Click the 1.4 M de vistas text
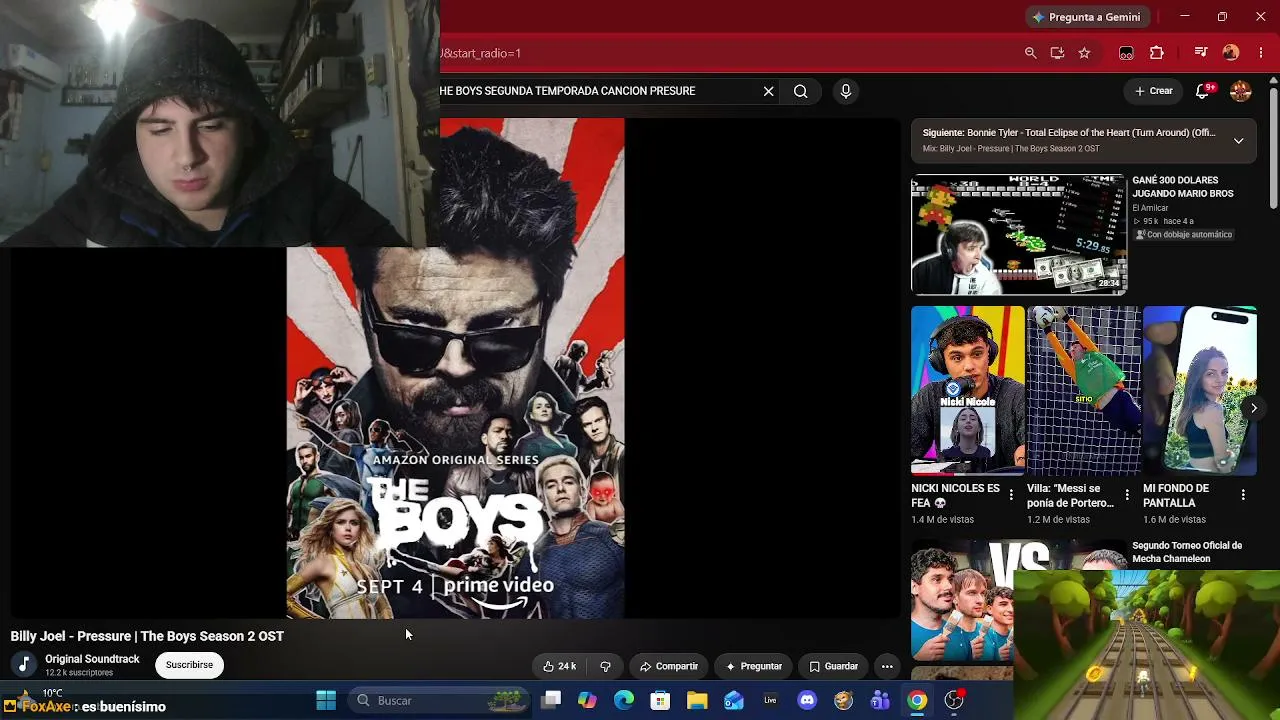Screen dimensions: 1280x720 pyautogui.click(x=942, y=520)
